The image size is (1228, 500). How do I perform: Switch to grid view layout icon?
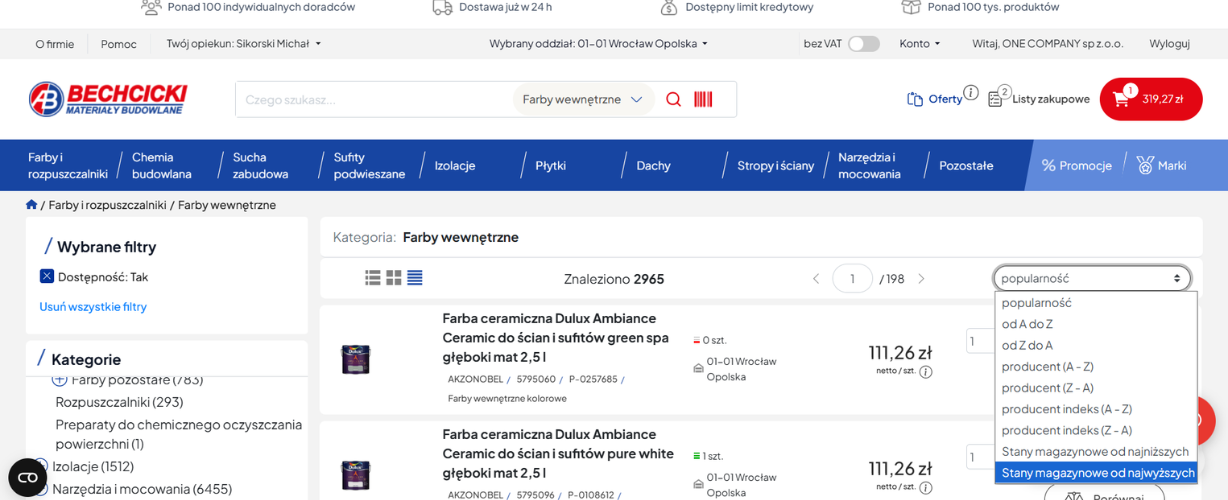coord(394,278)
